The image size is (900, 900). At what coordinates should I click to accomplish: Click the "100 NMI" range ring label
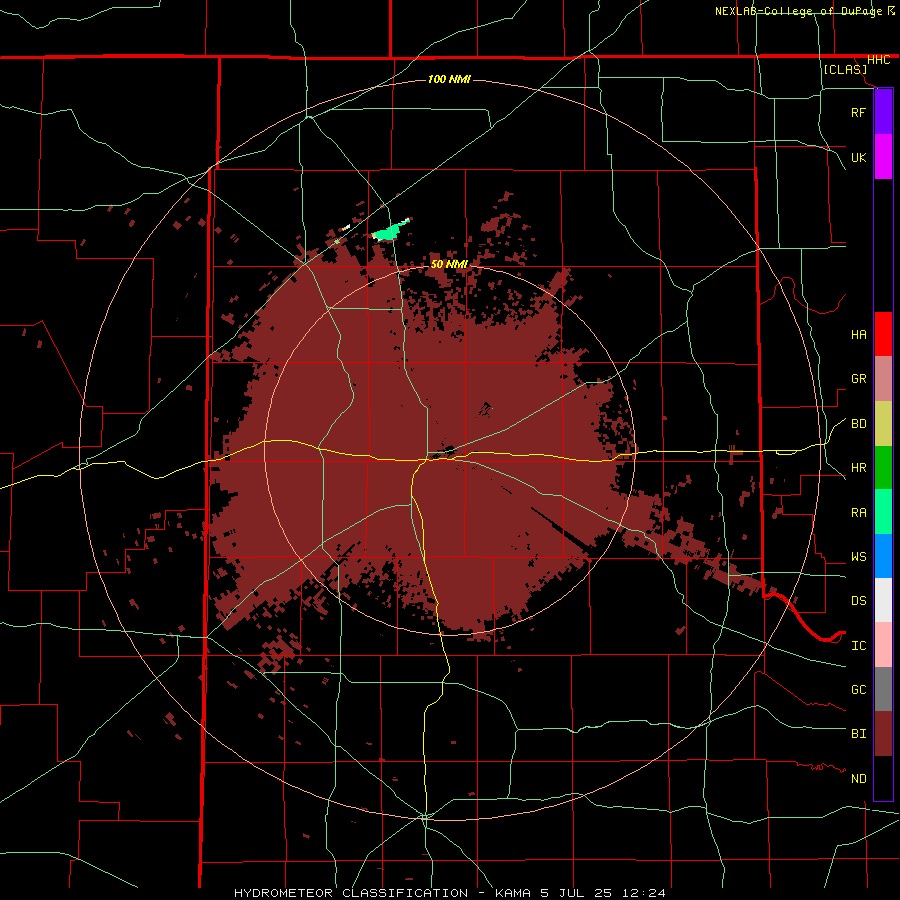tap(449, 79)
